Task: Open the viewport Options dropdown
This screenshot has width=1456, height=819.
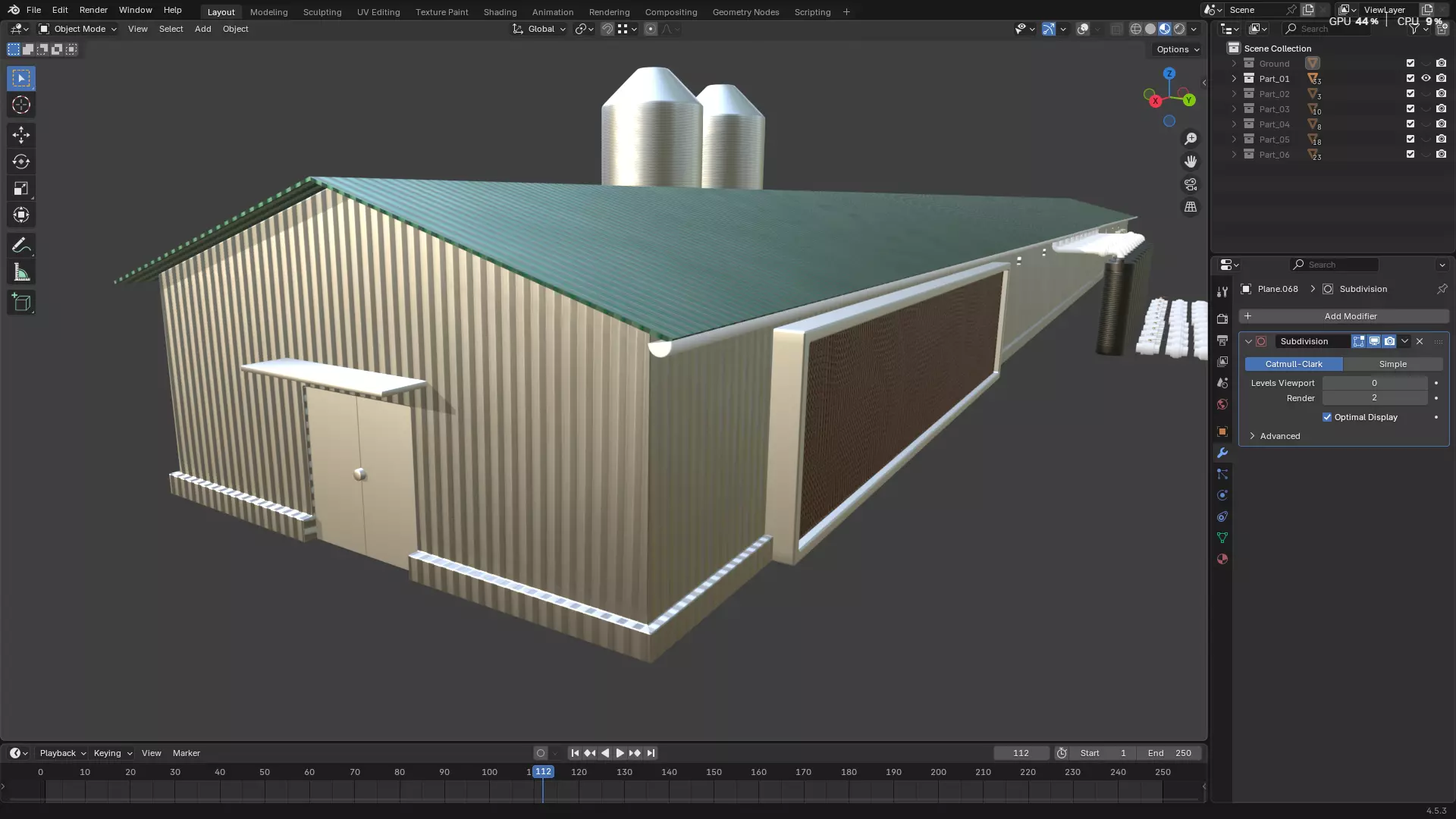Action: tap(1178, 49)
